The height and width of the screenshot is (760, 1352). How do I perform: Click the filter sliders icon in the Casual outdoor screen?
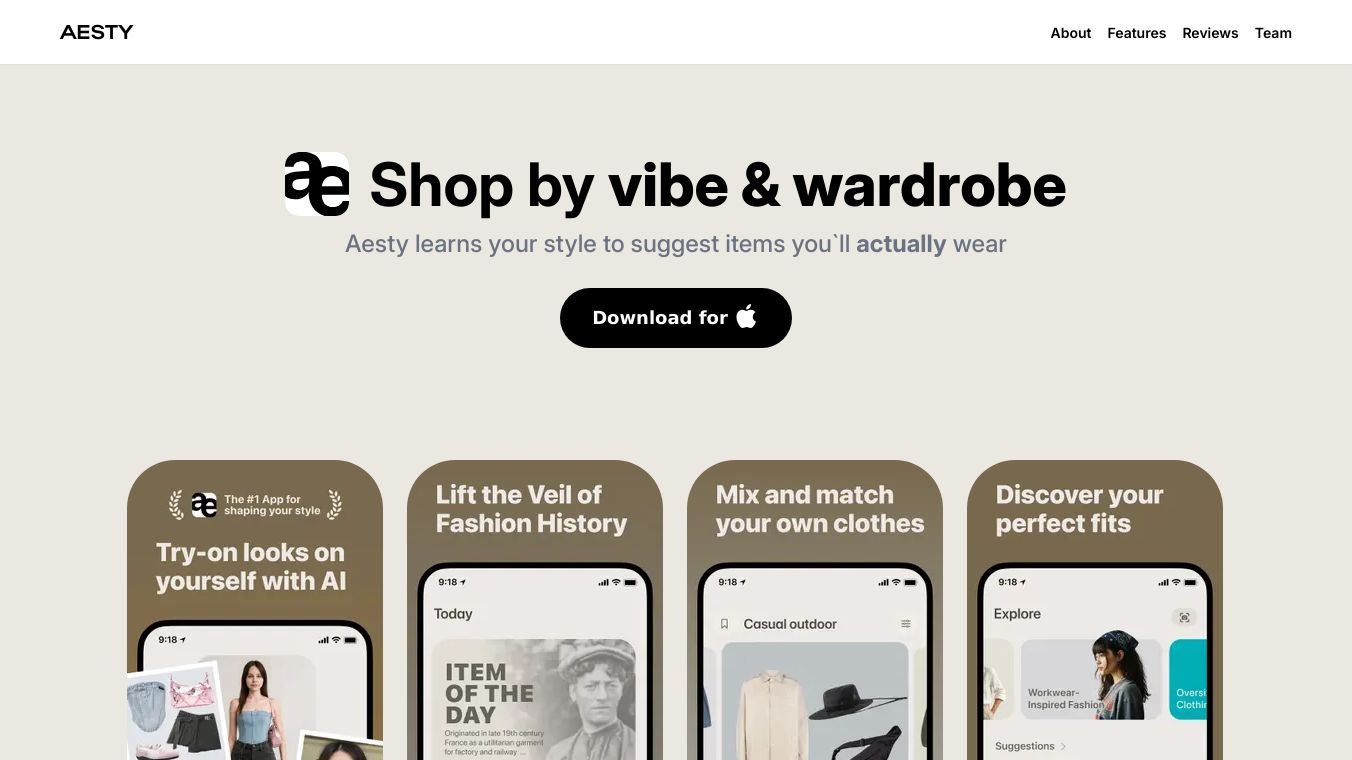pos(906,624)
